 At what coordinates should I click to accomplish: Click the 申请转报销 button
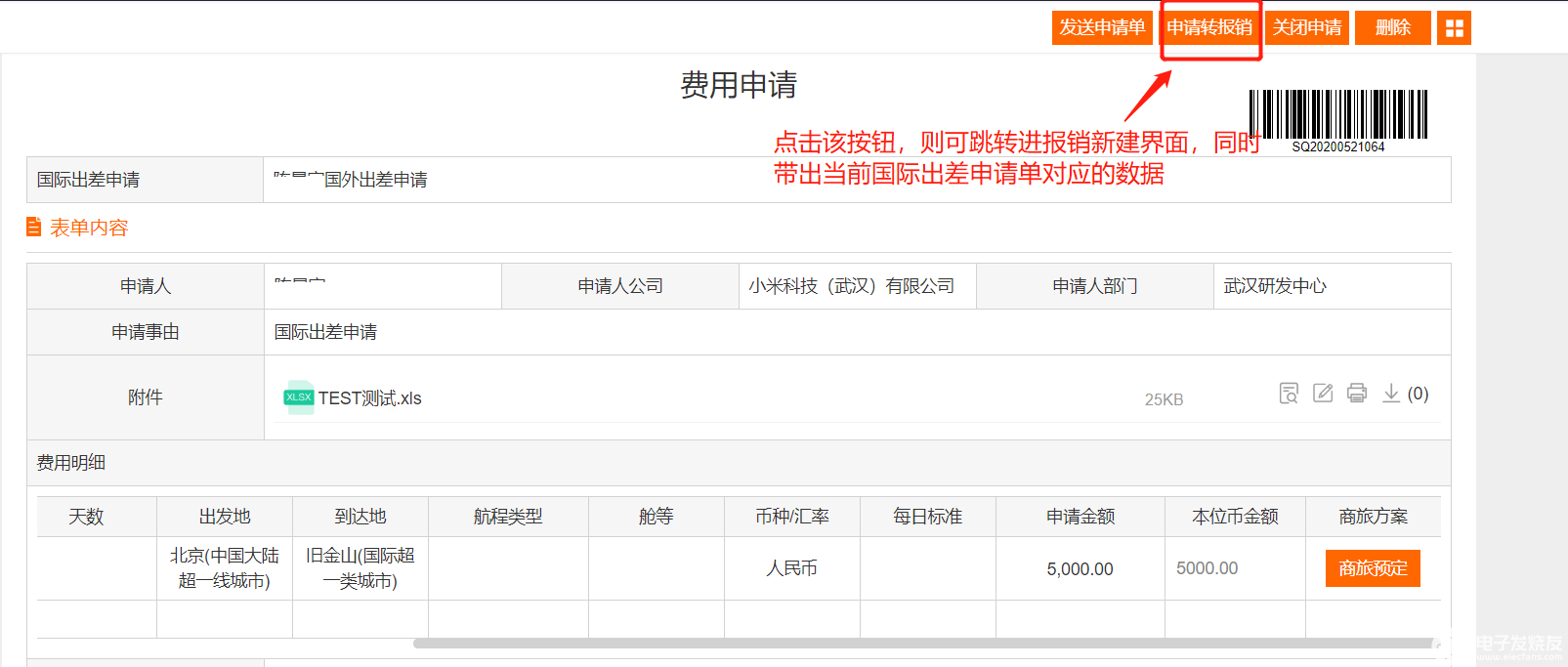point(1209,27)
